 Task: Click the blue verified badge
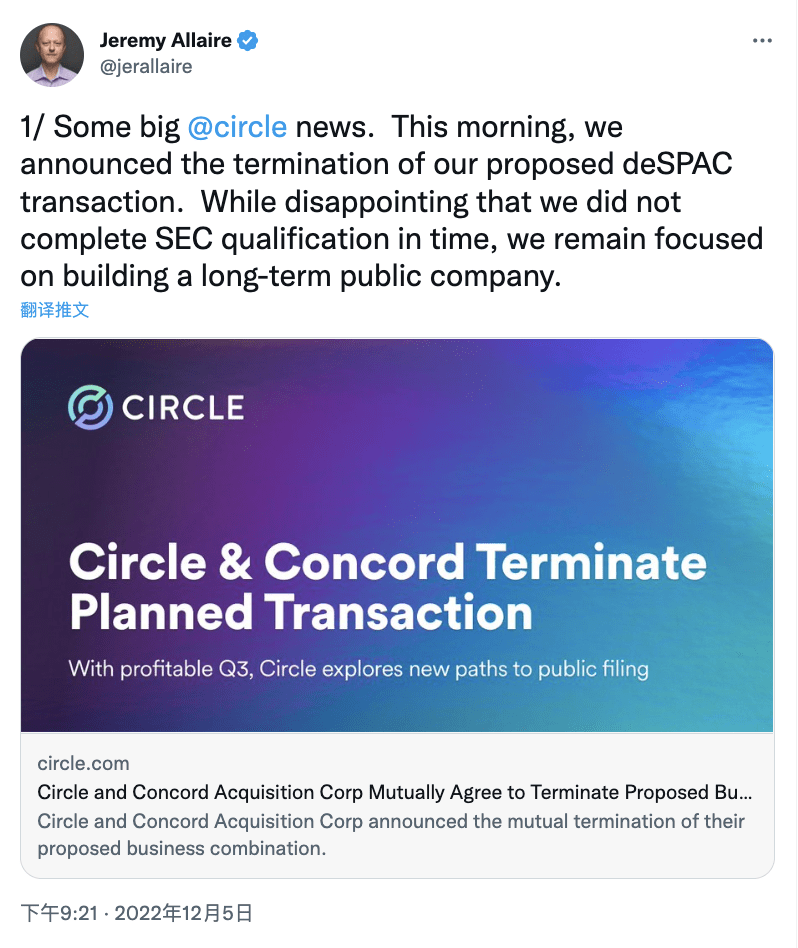click(247, 41)
